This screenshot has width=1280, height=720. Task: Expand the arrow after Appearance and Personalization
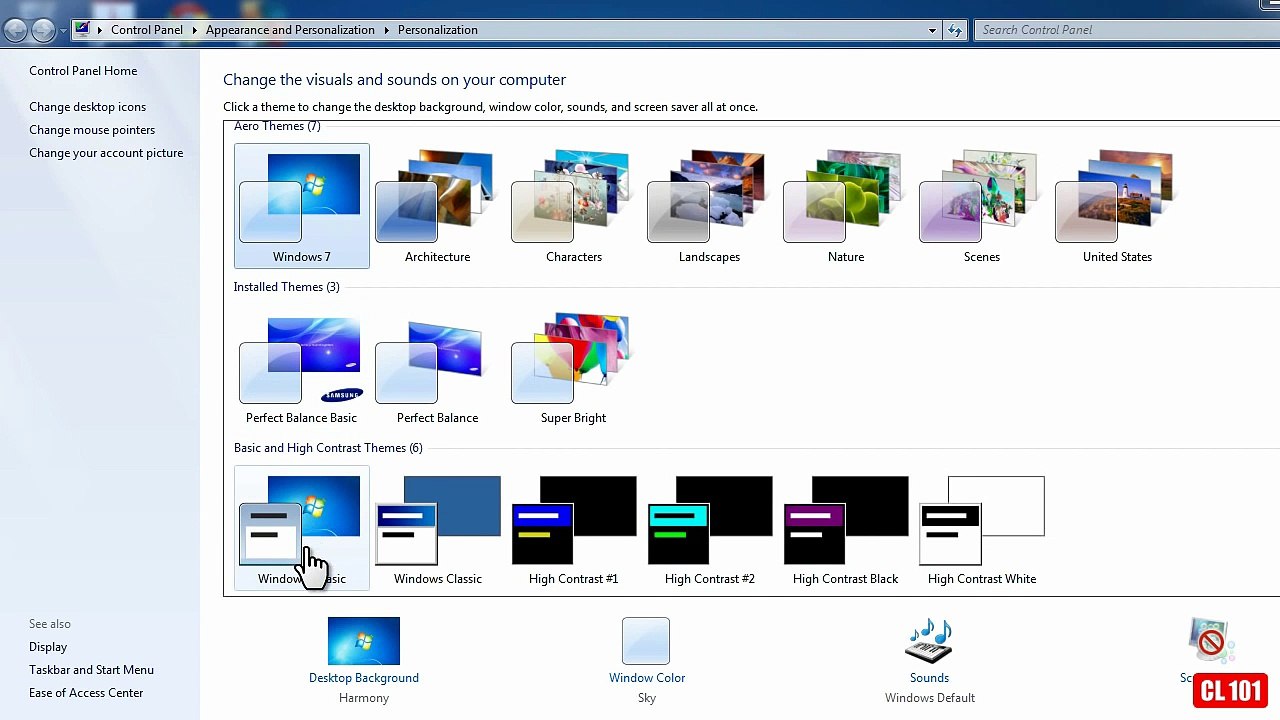pos(386,30)
